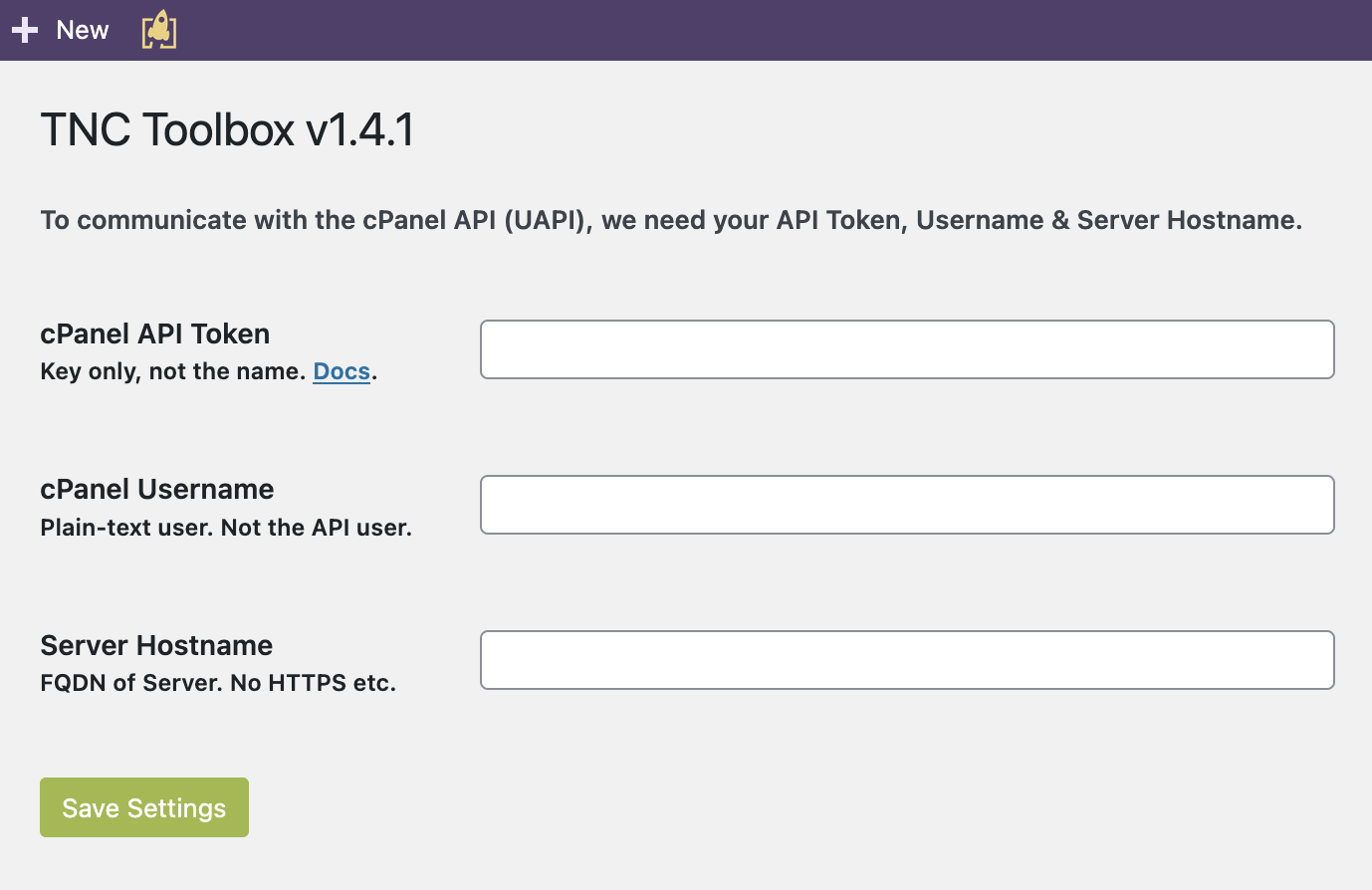Screen dimensions: 1372x890
Task: Click "Plain-text user. Not the API user." hint
Action: tap(226, 528)
